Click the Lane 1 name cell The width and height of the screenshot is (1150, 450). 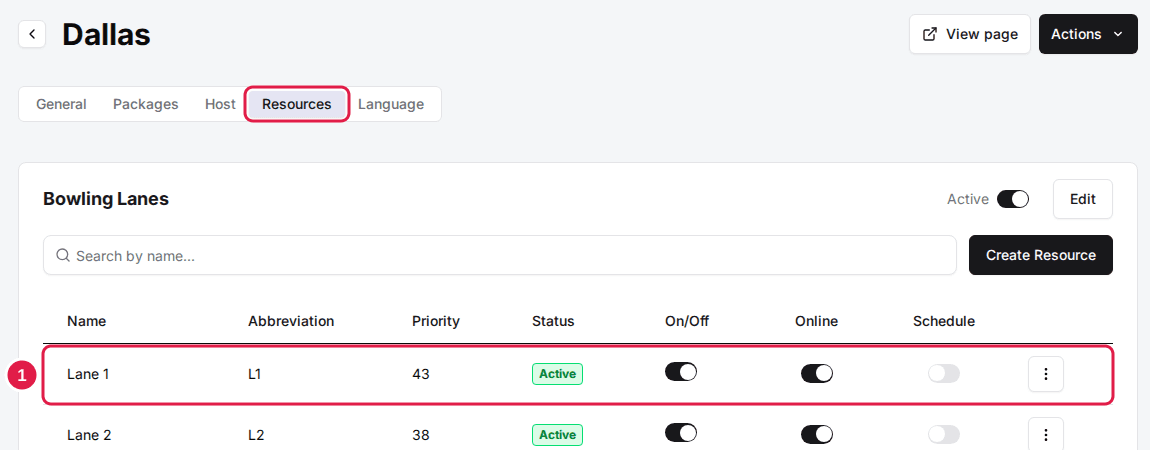[88, 375]
